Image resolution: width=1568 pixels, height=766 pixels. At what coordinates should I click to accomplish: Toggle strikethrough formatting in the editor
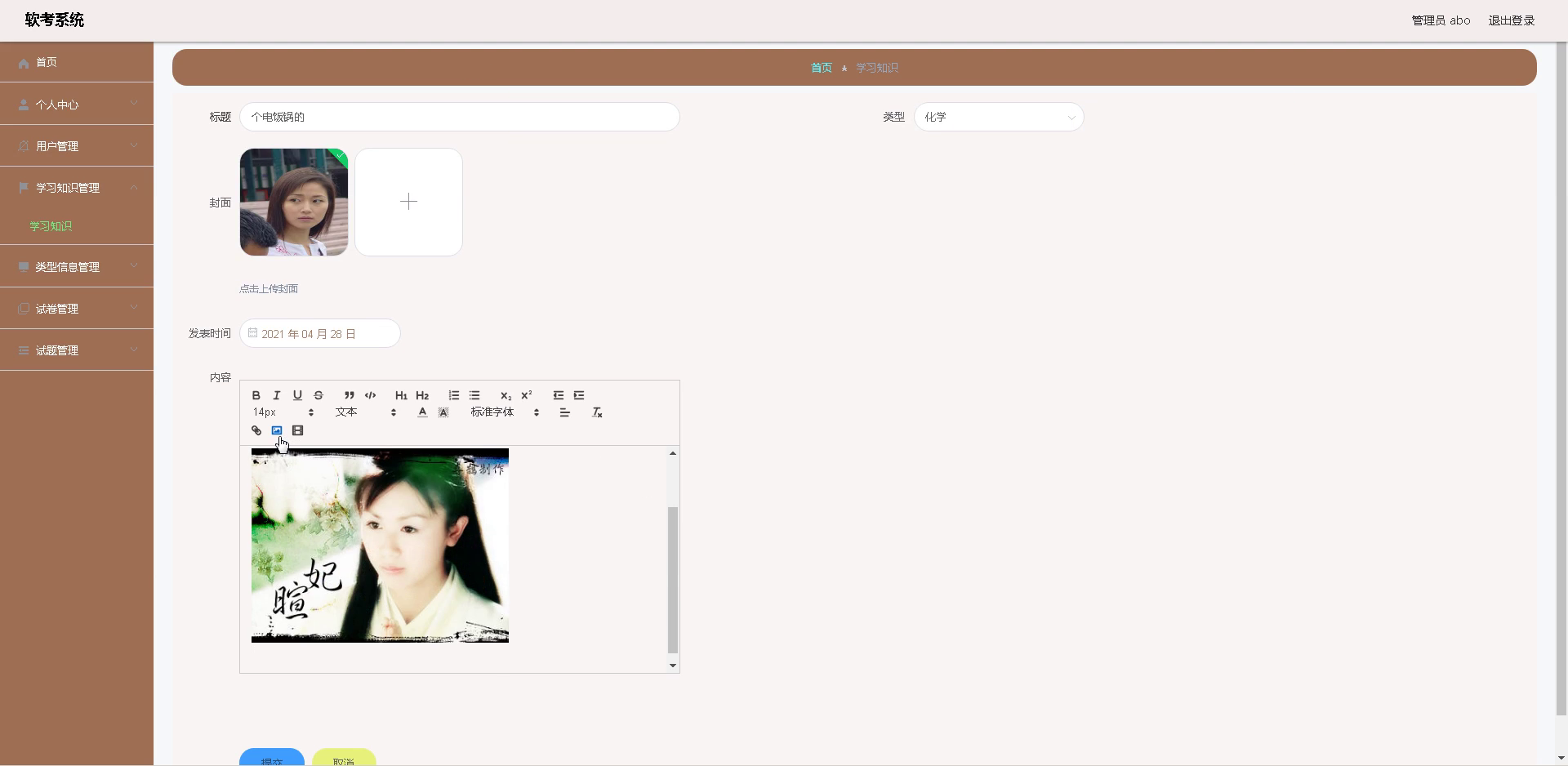pyautogui.click(x=318, y=395)
